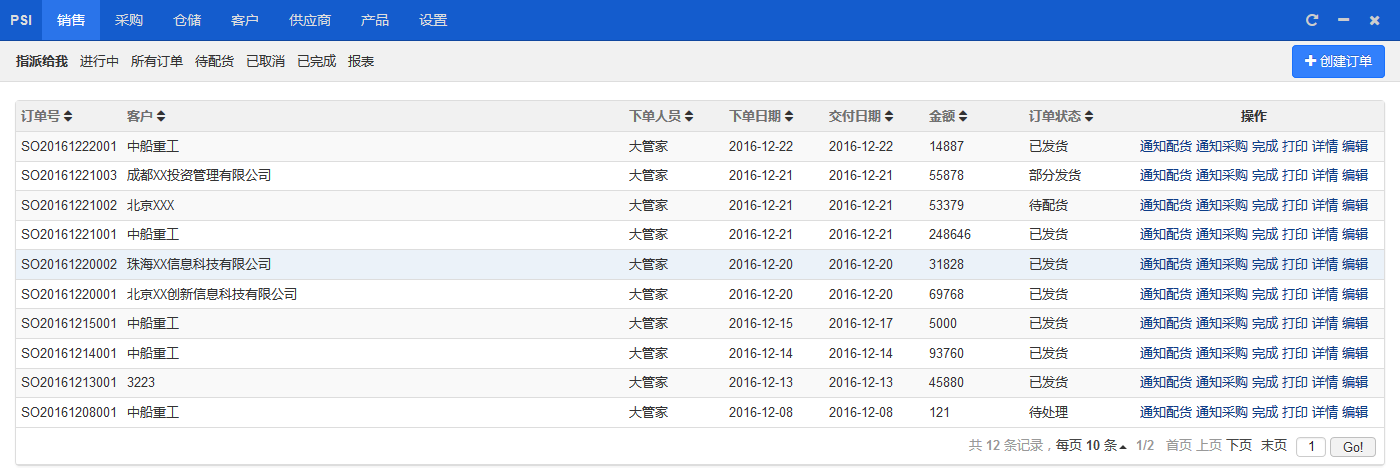Sort by 订单状态 column sort icon
Viewport: 1400px width, 474px height.
point(1089,117)
